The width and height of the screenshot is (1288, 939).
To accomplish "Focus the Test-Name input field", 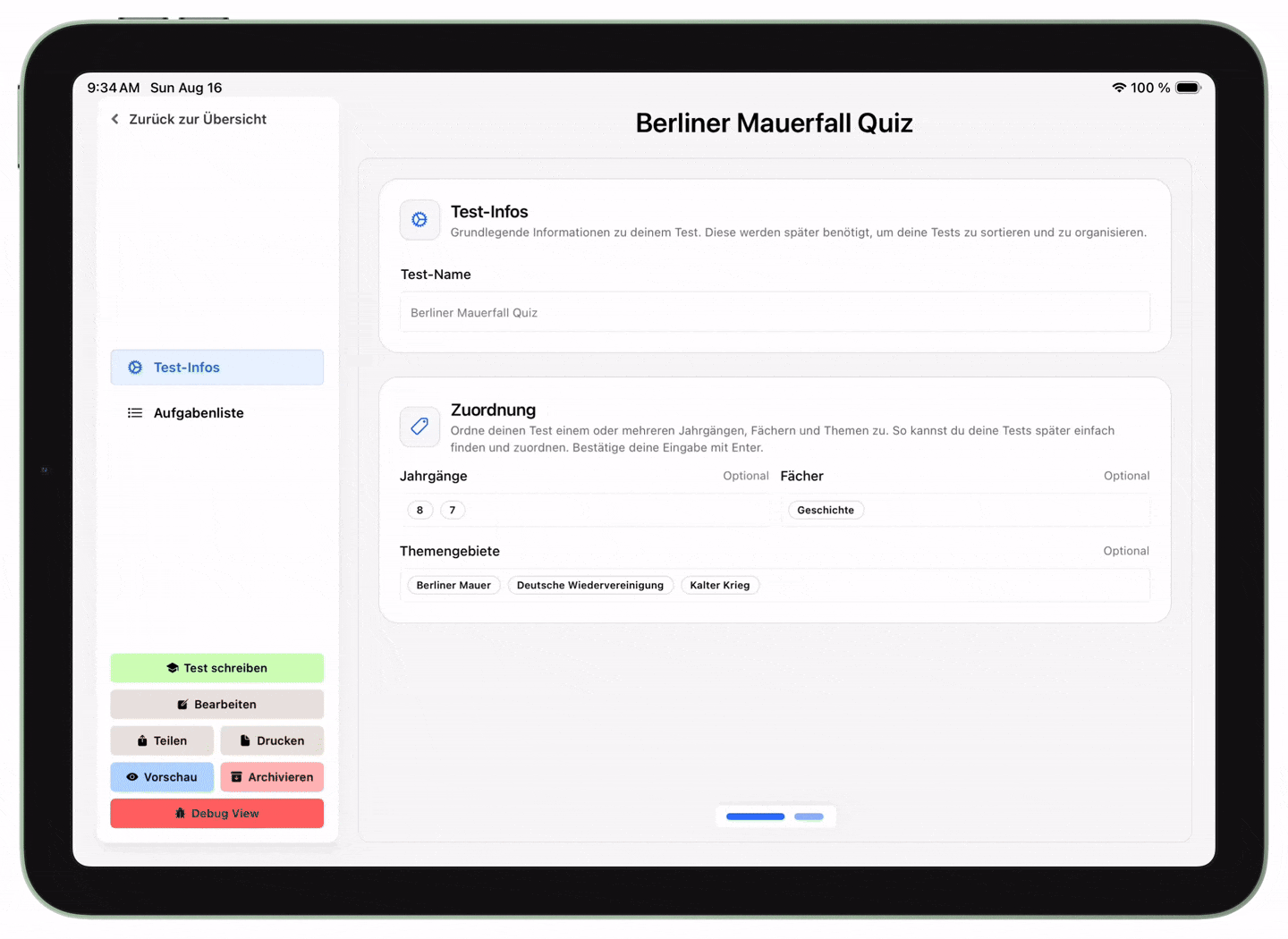I will pyautogui.click(x=775, y=312).
